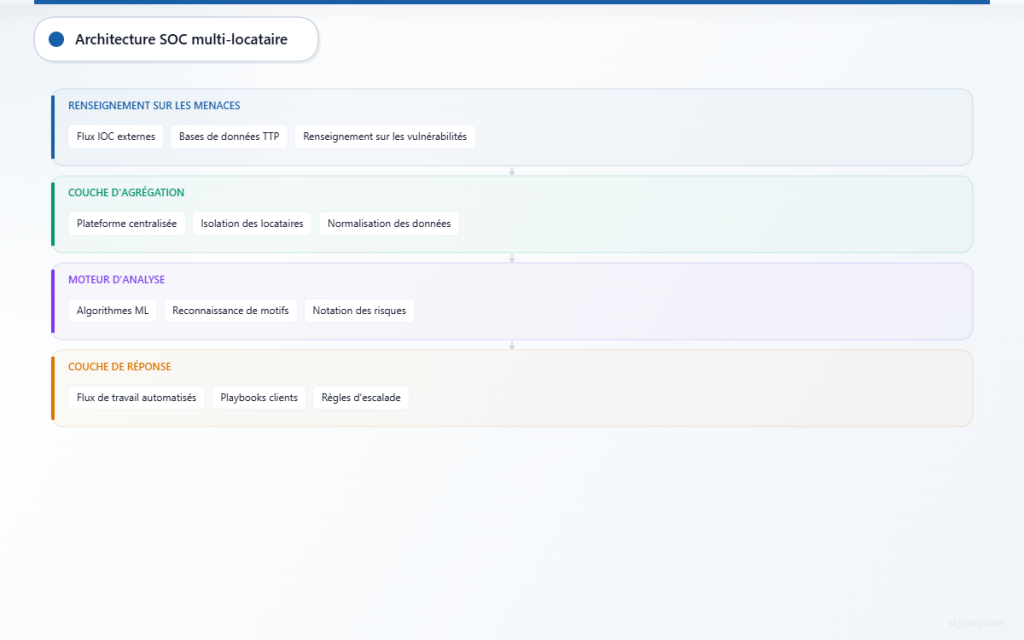Click Renseignement sur les vulnérabilités chip
This screenshot has height=640, width=1024.
pos(385,137)
